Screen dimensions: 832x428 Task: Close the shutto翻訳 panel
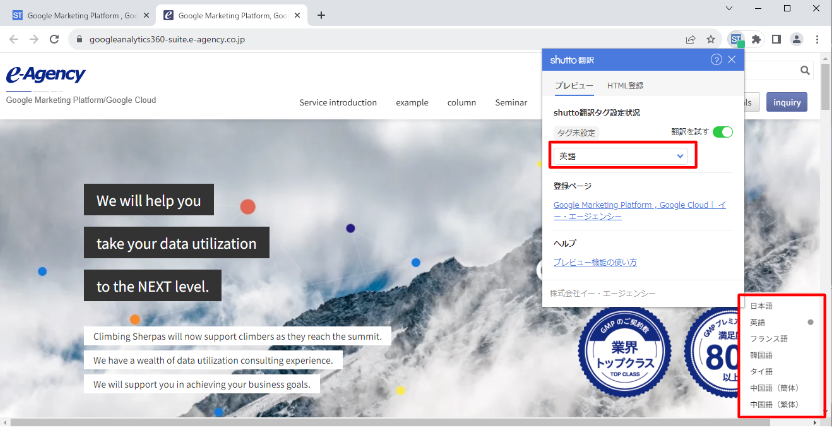(732, 60)
